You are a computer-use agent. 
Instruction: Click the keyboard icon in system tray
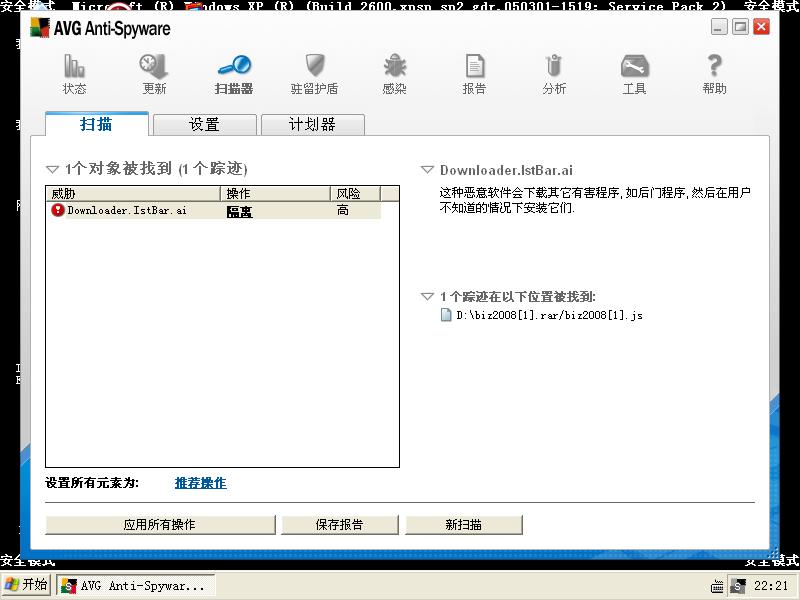[x=717, y=586]
